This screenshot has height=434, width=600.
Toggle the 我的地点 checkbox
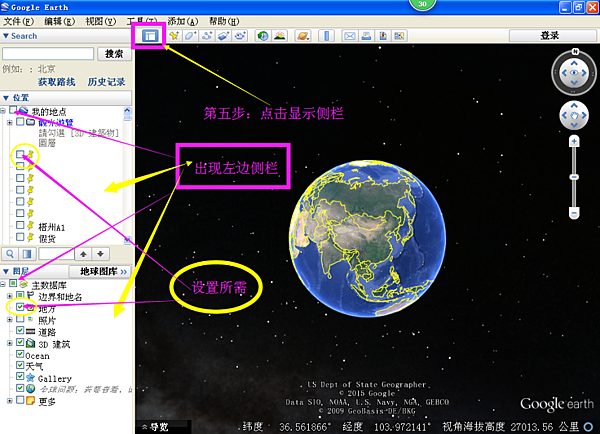[x=13, y=110]
